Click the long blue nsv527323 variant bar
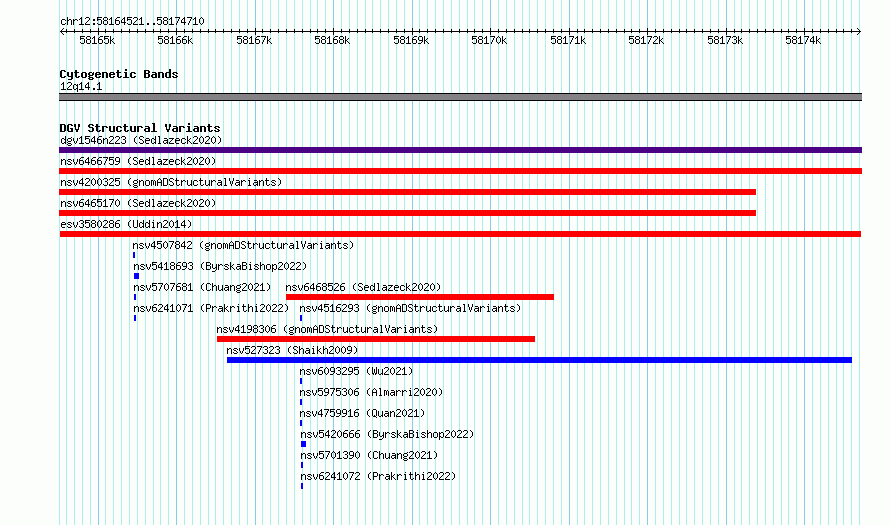The width and height of the screenshot is (890, 525). tap(539, 360)
